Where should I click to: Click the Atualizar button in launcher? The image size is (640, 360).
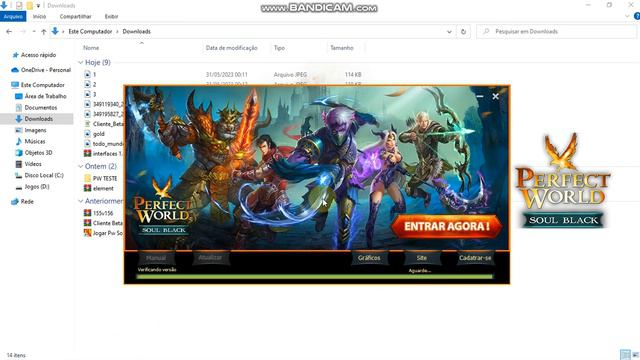[210, 258]
